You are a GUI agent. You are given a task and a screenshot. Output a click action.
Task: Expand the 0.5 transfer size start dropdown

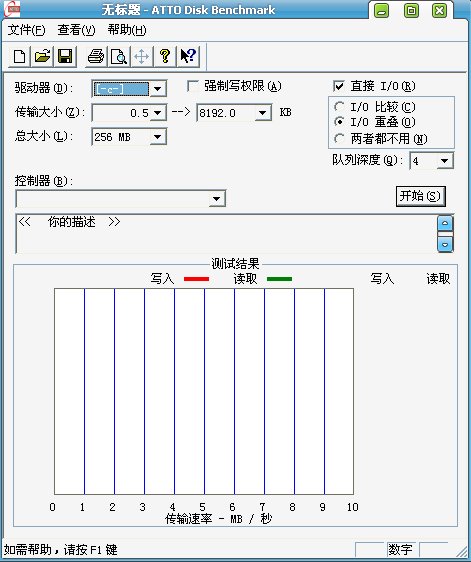(158, 113)
